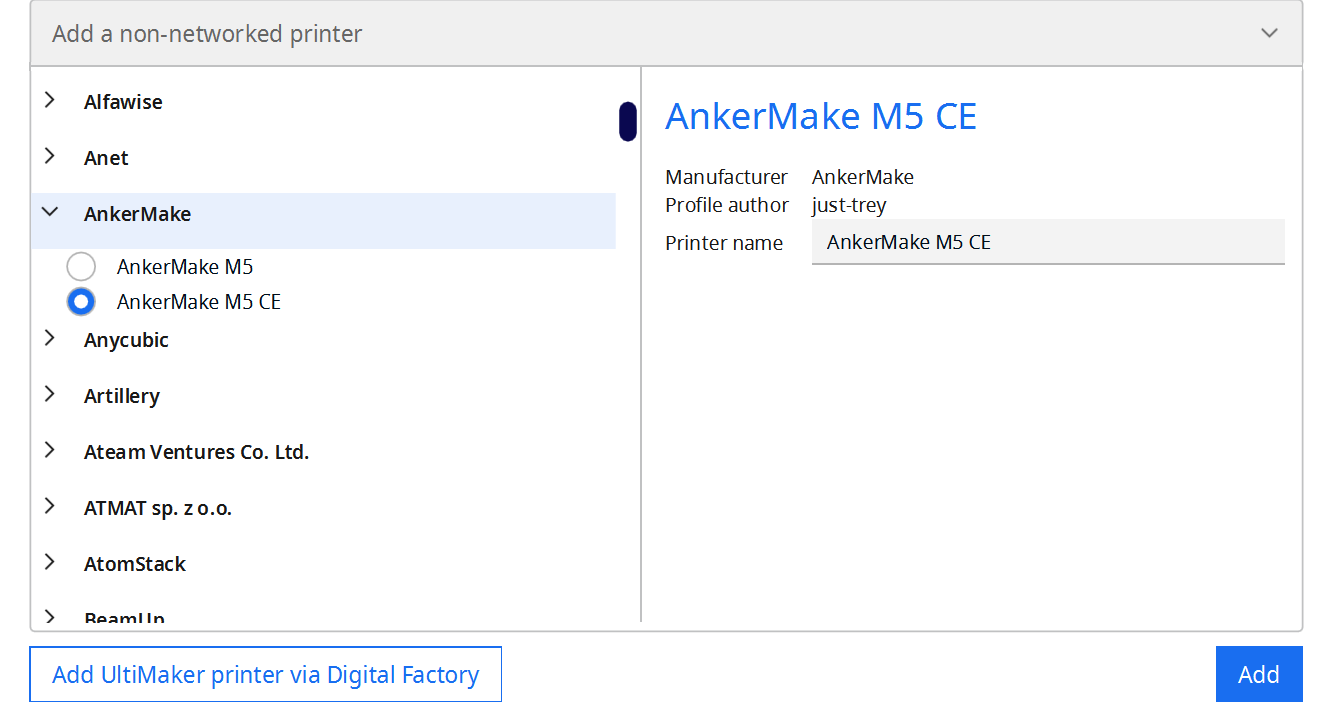Collapse the AnkerMake category
The height and width of the screenshot is (718, 1319).
click(49, 211)
